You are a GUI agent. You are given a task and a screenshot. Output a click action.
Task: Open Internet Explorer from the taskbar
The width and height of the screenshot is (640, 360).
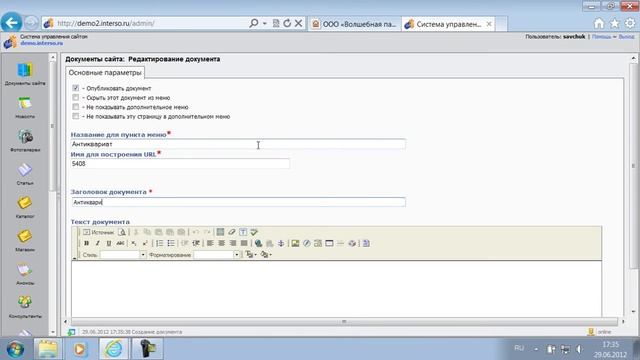114,349
